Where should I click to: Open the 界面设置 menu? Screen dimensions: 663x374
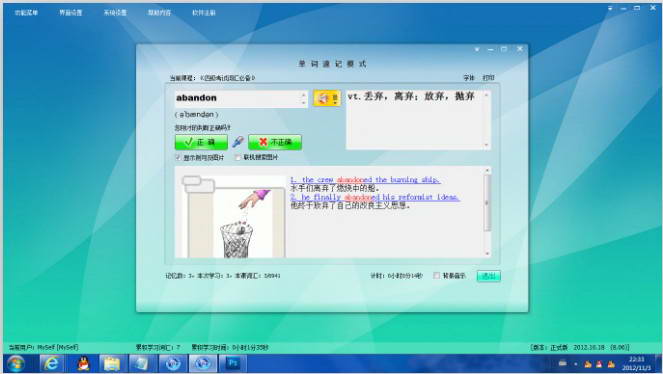(x=71, y=13)
